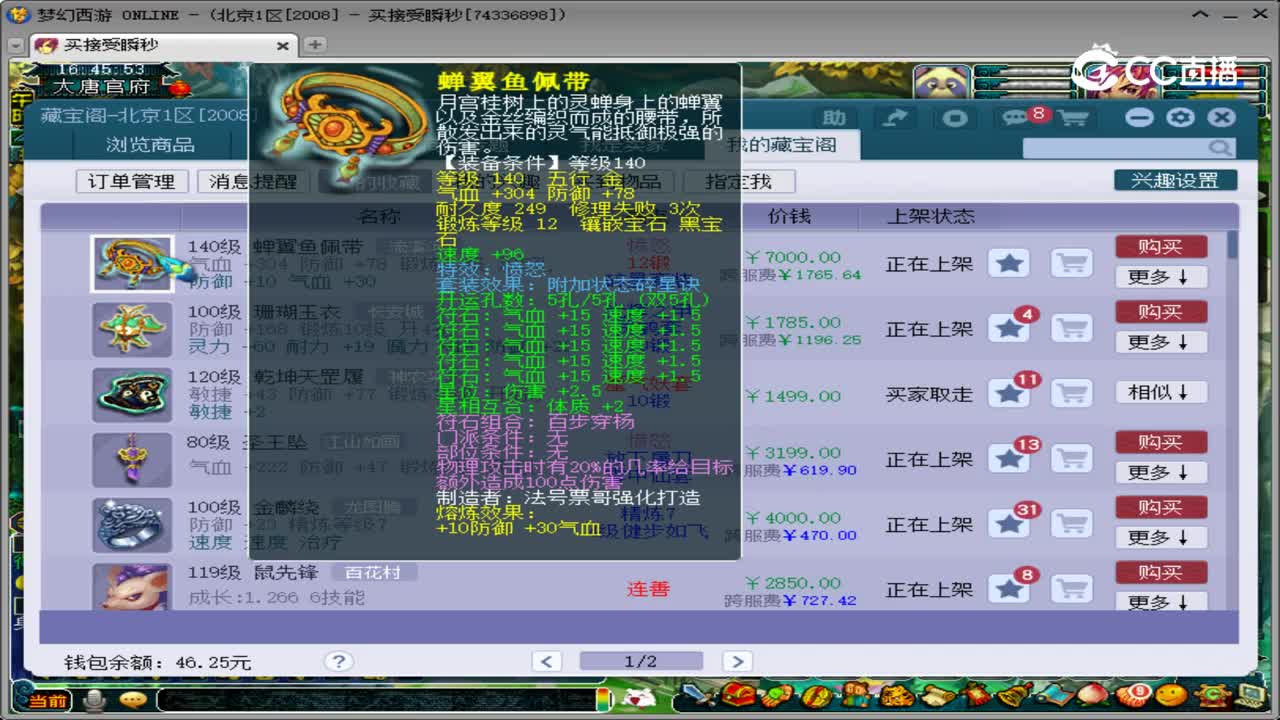Buy 蝉翼鱼佩带 for ¥7000
This screenshot has height=720, width=1280.
1161,247
